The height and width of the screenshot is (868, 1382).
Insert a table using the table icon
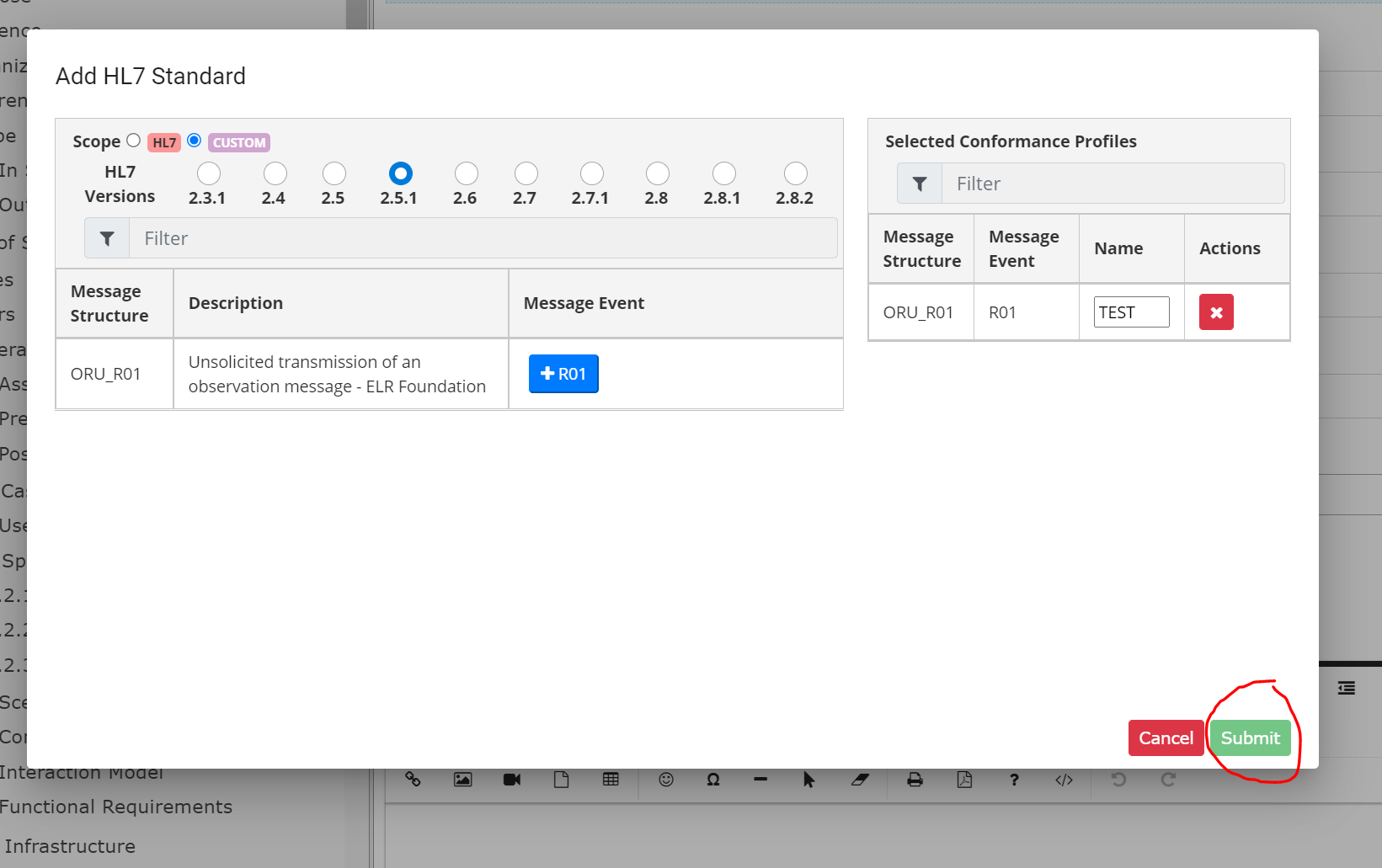pos(611,780)
